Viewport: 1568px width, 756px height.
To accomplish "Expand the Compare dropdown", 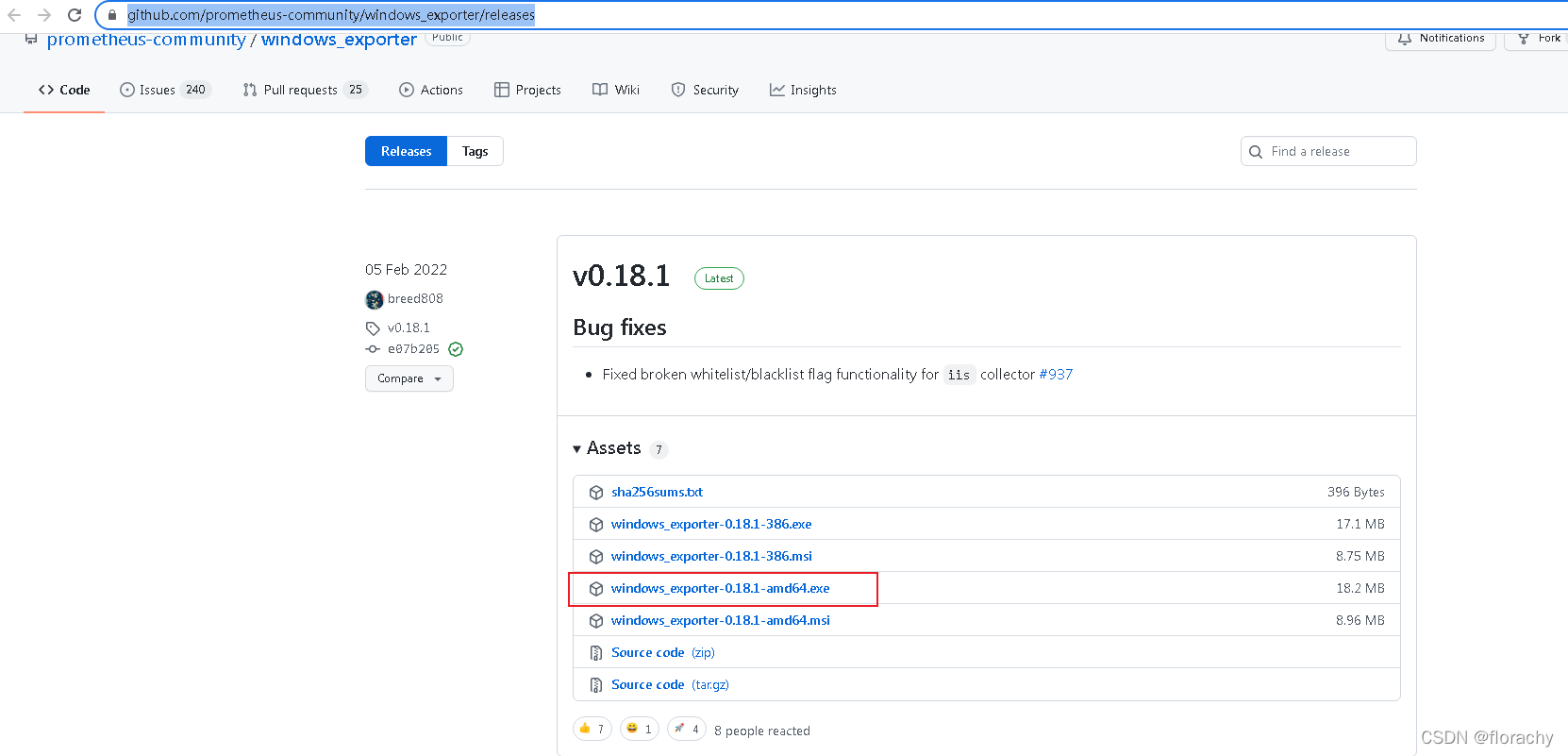I will (x=409, y=378).
